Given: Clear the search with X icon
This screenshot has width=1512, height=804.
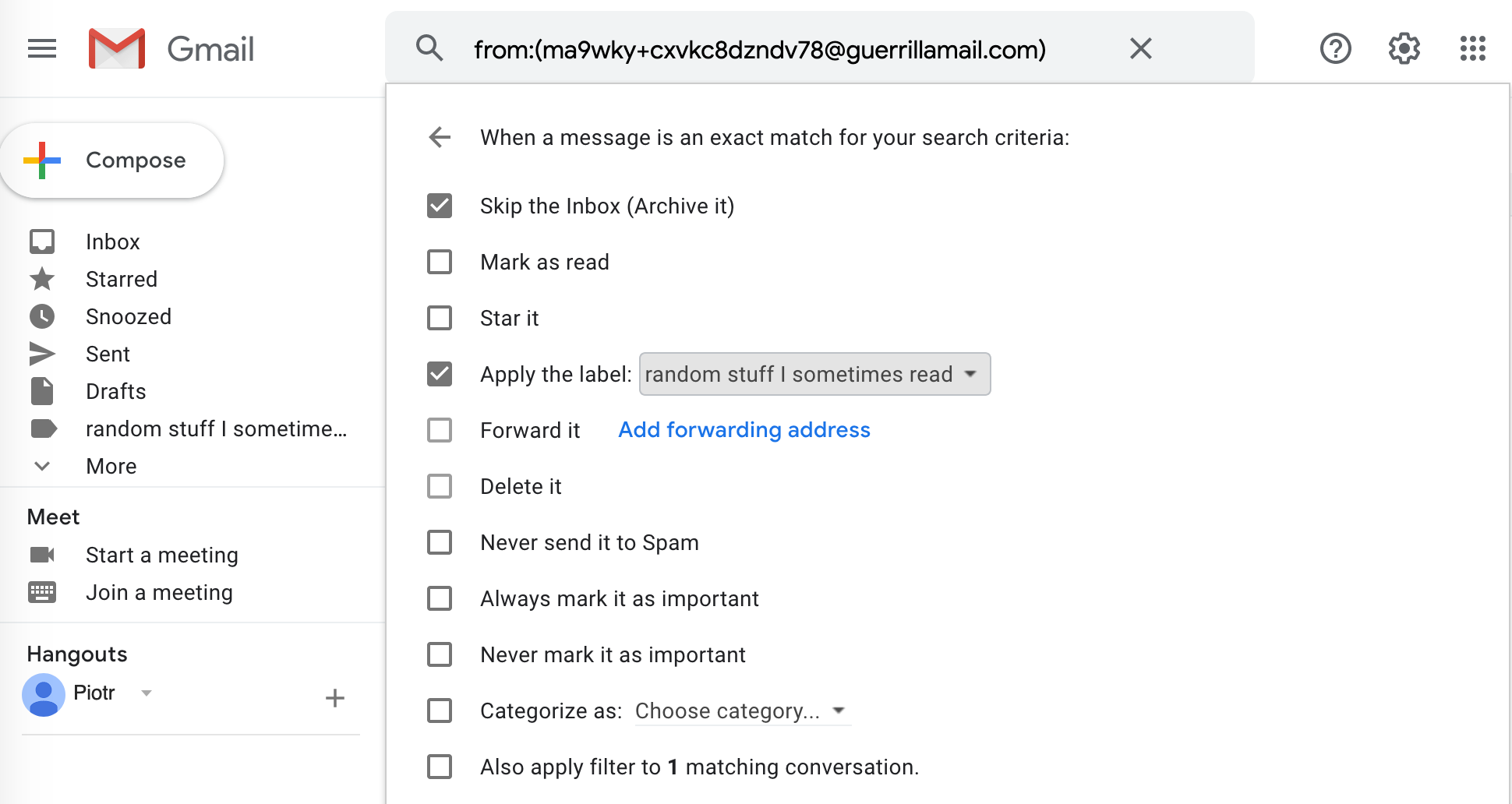Looking at the screenshot, I should (x=1140, y=48).
